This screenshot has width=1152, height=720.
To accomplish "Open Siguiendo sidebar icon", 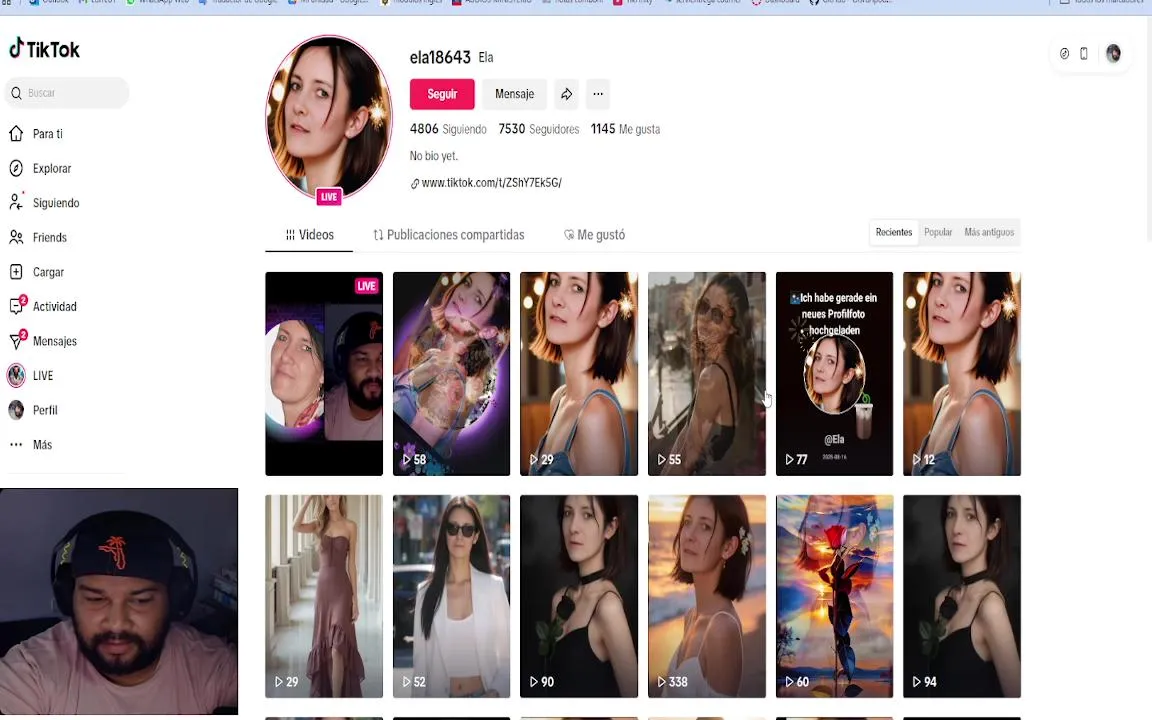I will coord(16,202).
